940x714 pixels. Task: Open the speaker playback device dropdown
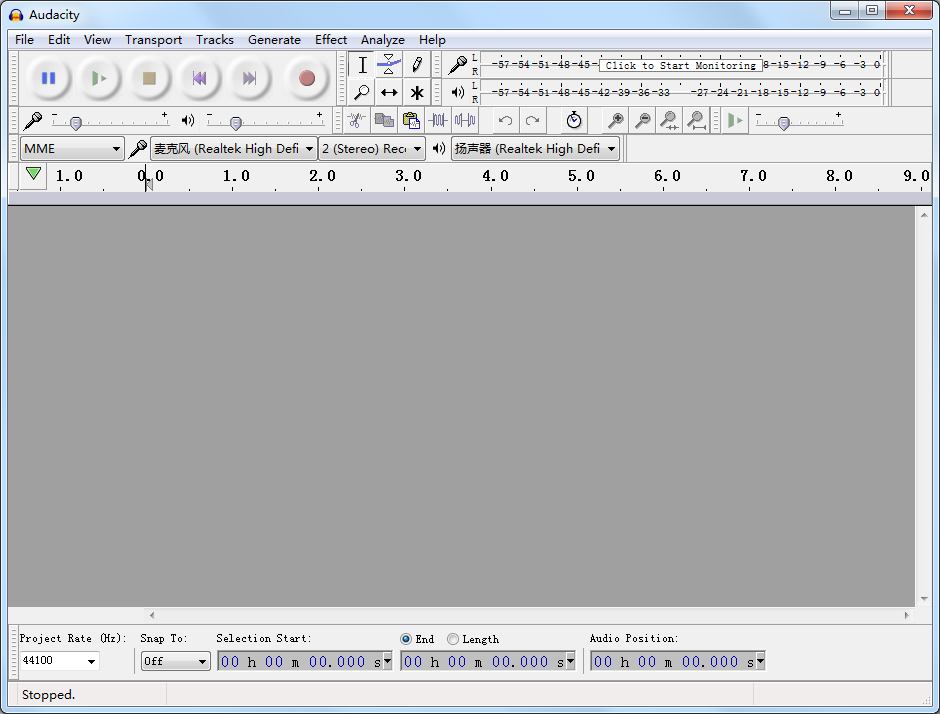(x=535, y=149)
